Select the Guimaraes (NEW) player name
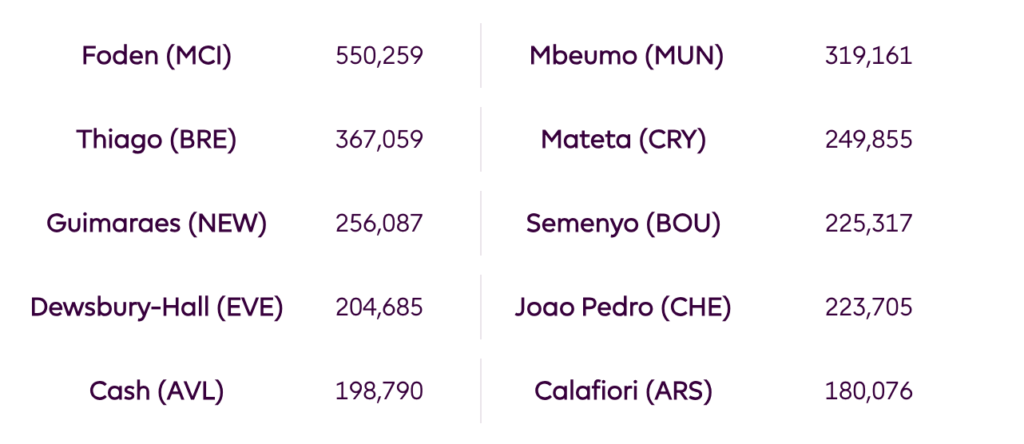Screen dimensions: 1024x444 coord(156,224)
